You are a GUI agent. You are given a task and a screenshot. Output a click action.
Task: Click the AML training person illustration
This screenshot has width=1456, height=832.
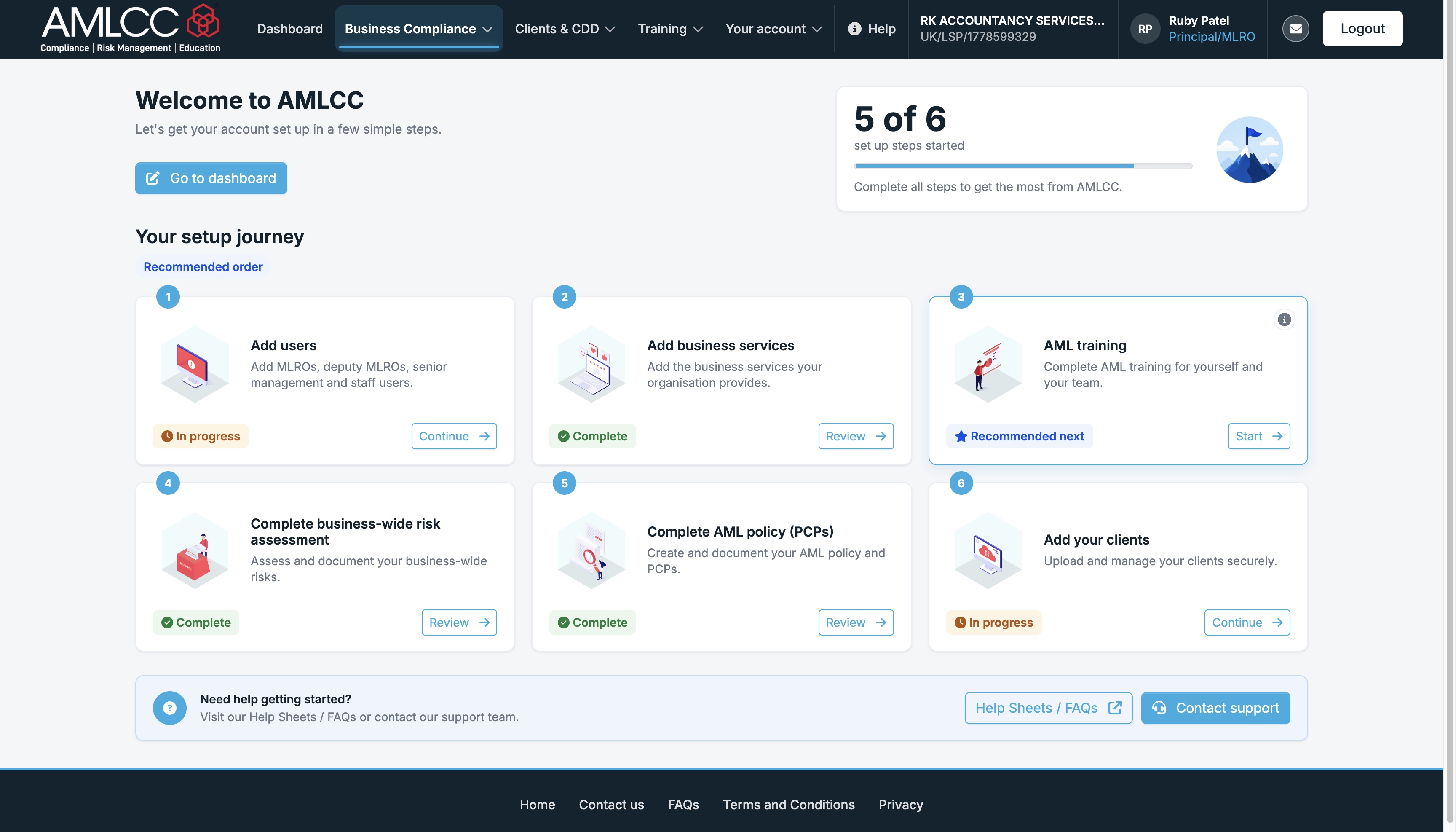coord(988,365)
